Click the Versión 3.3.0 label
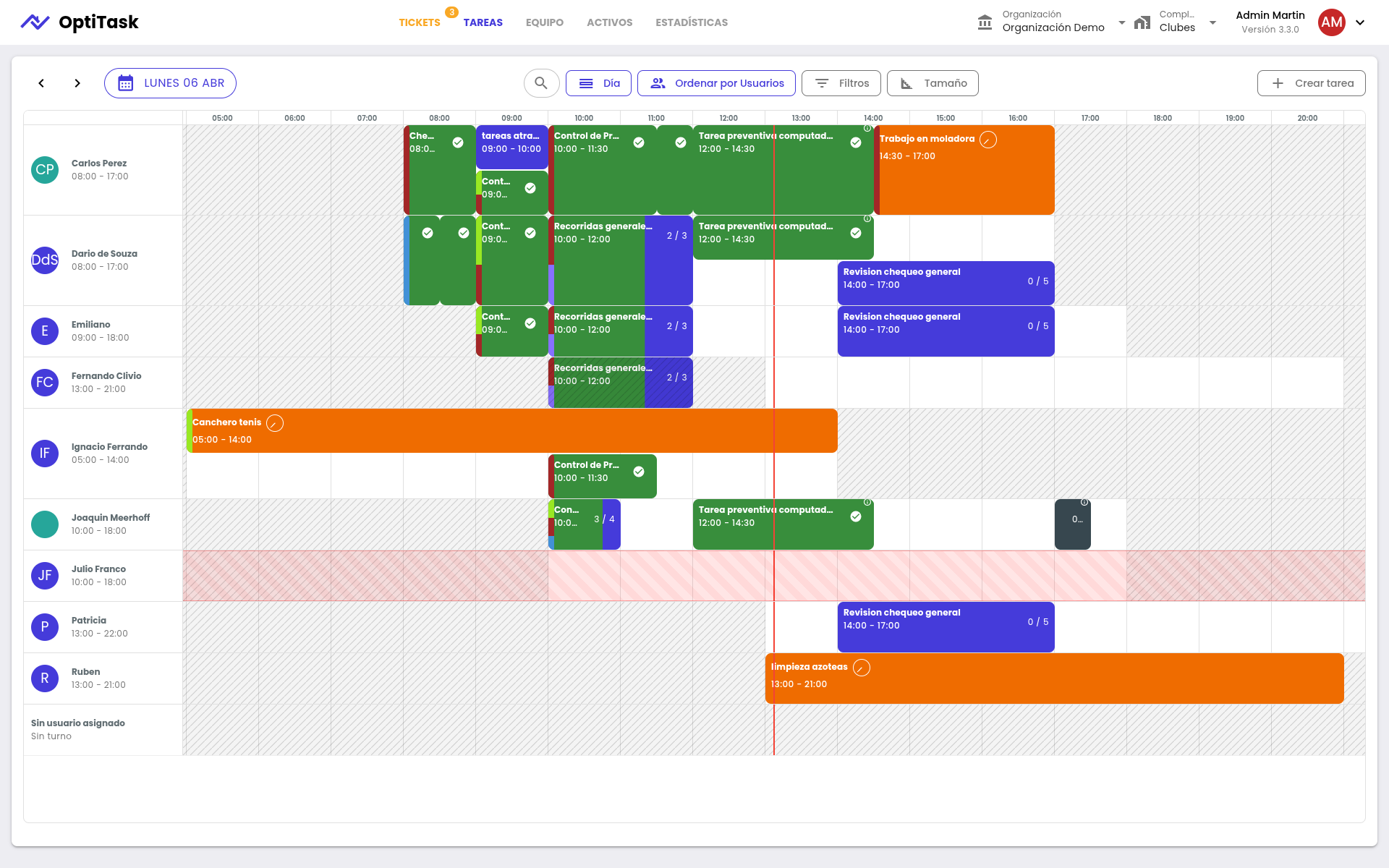The height and width of the screenshot is (868, 1389). [1270, 30]
